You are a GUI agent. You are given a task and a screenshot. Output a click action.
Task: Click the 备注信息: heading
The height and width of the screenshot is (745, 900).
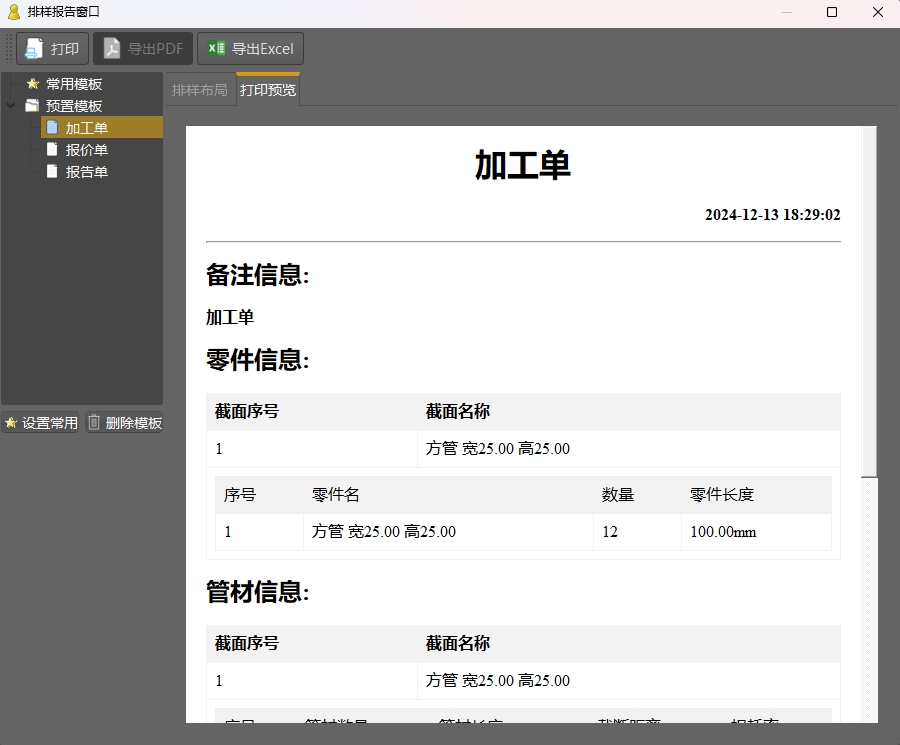258,275
